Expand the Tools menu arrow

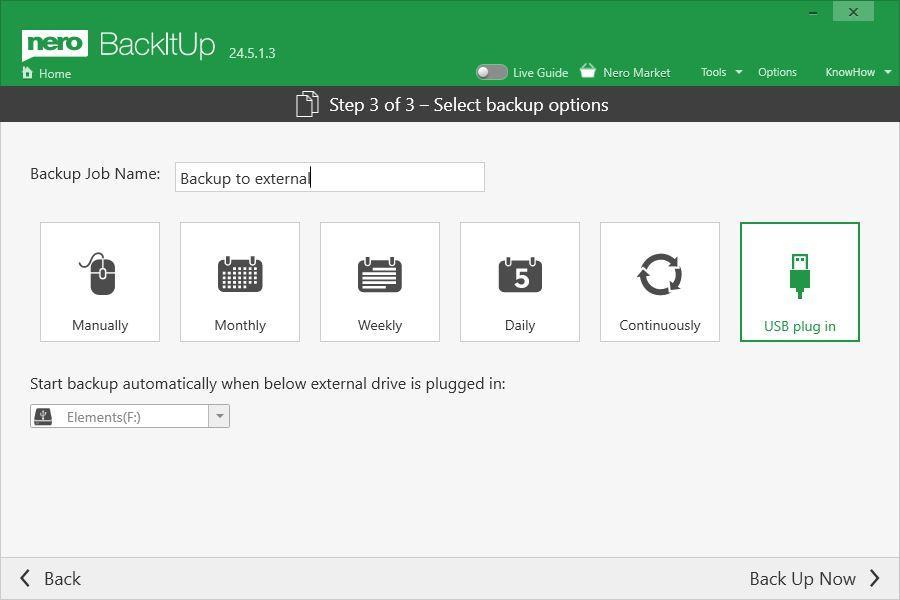tap(739, 72)
